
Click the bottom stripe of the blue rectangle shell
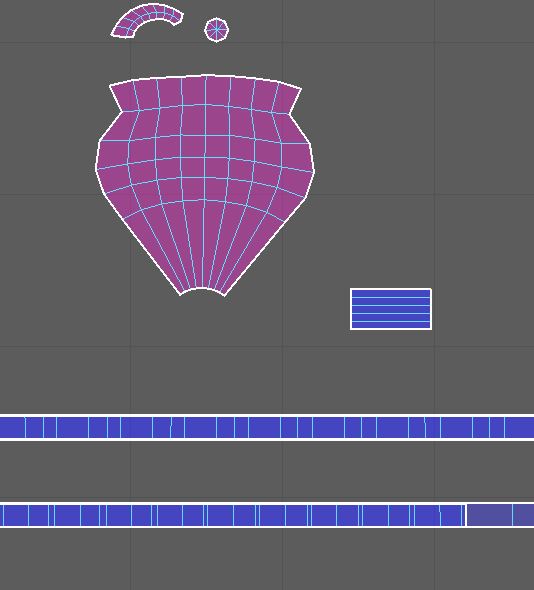(391, 325)
